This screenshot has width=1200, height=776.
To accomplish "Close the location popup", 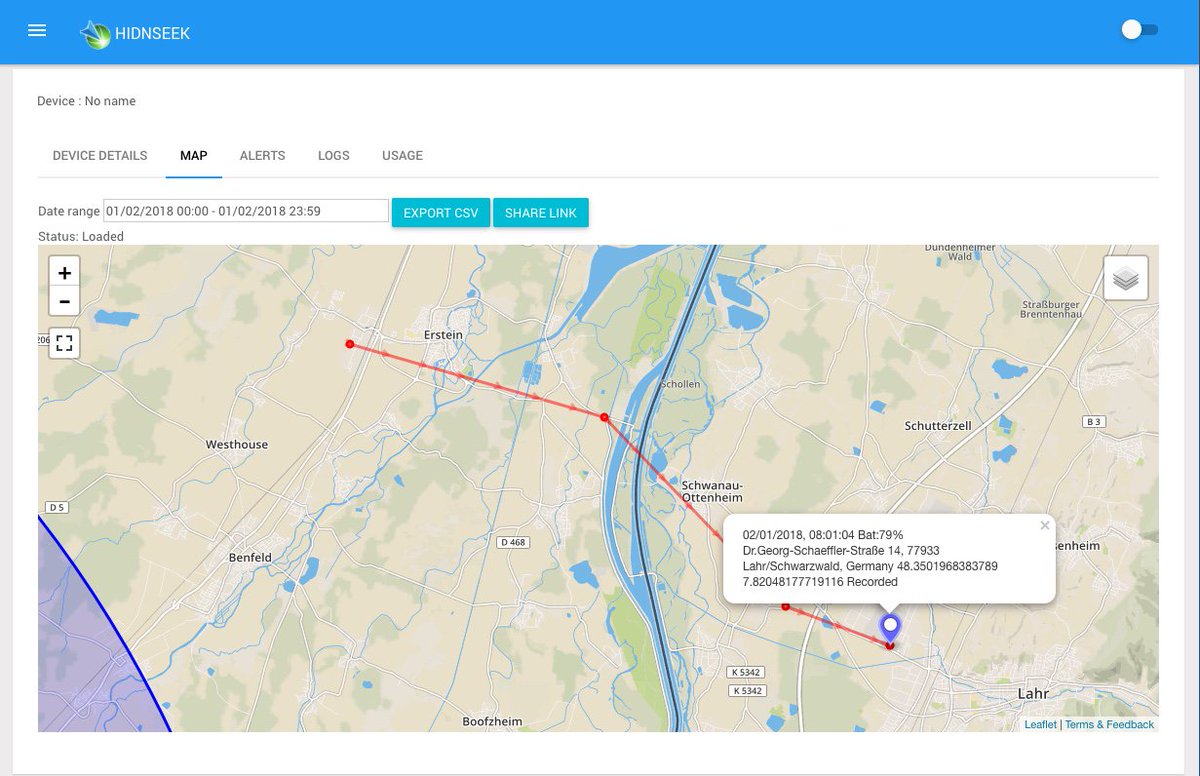I will click(1045, 525).
